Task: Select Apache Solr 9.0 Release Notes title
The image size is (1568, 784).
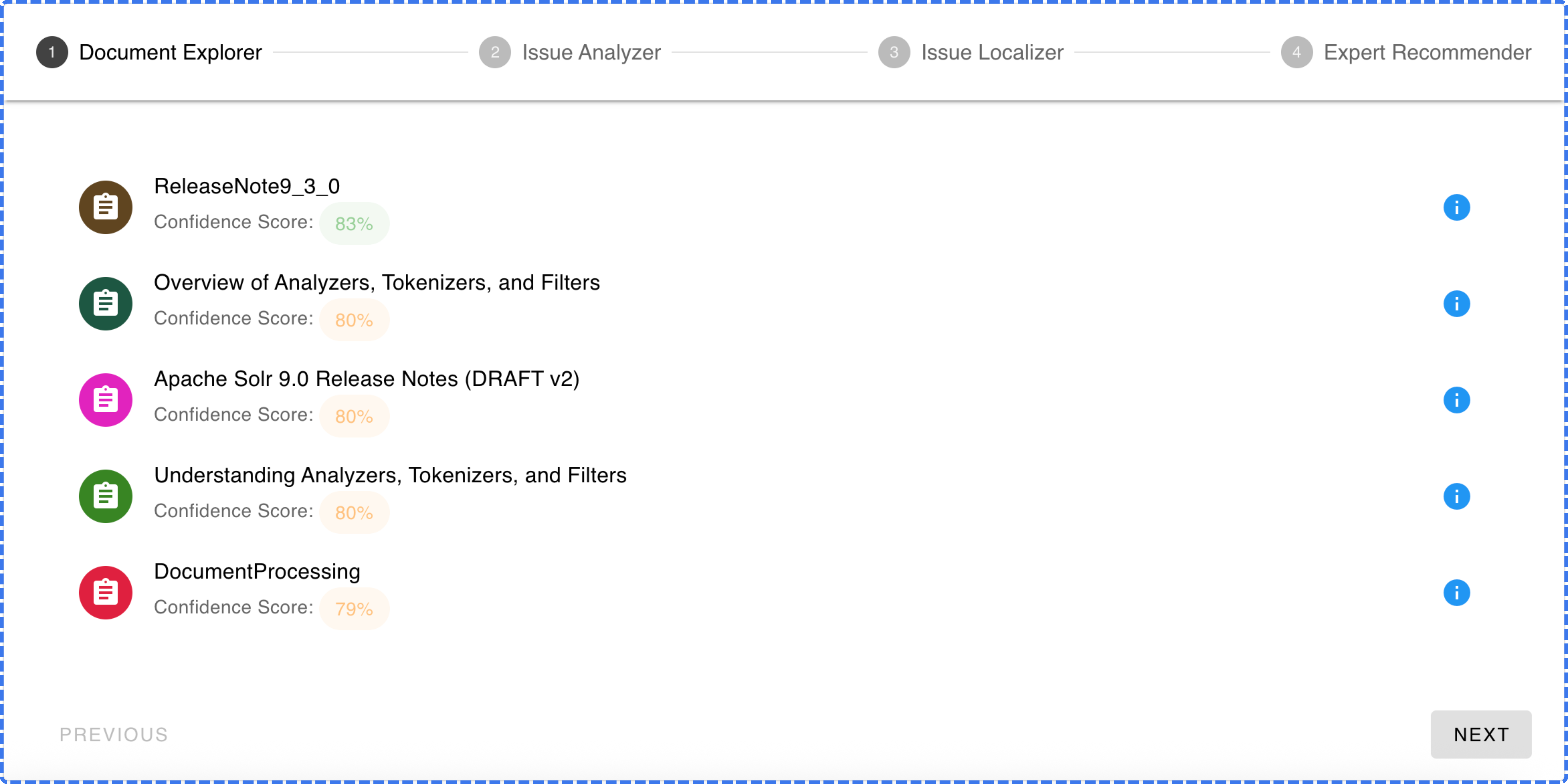Action: tap(366, 379)
